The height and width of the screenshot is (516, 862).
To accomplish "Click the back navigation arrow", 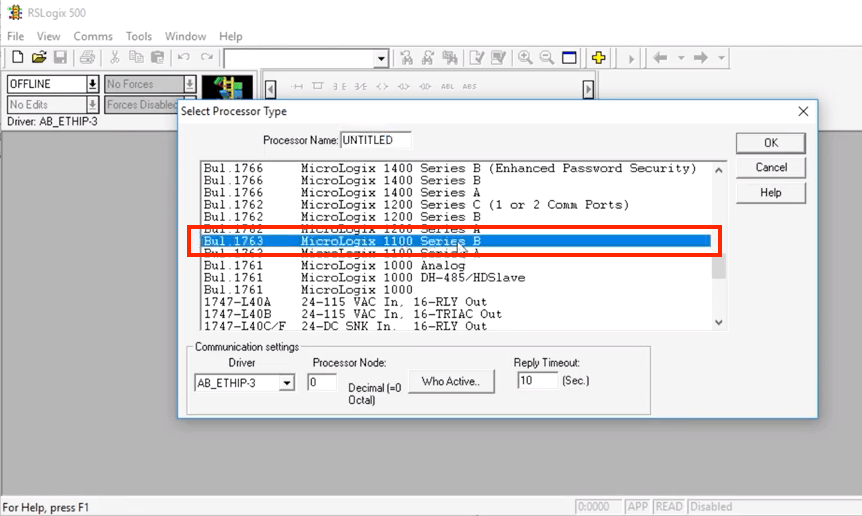I will tap(660, 58).
